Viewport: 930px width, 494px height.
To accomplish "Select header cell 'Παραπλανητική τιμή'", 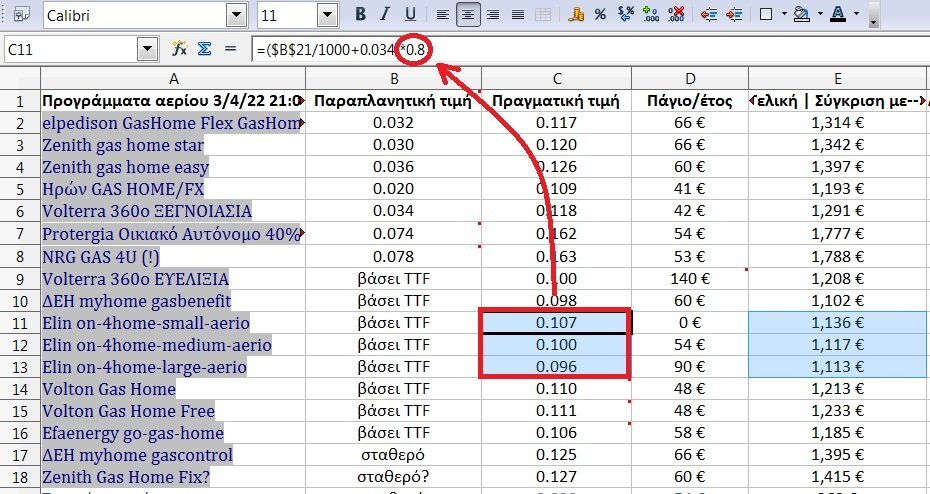I will (x=394, y=101).
